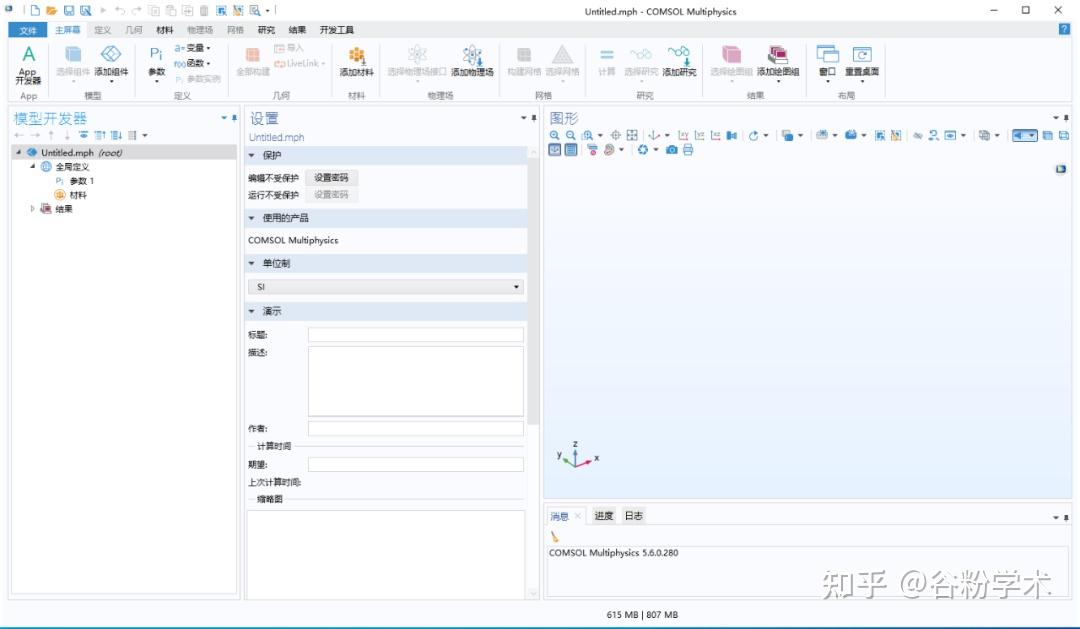The height and width of the screenshot is (629, 1080).
Task: Click the print icon in the graphics window
Action: pos(688,151)
